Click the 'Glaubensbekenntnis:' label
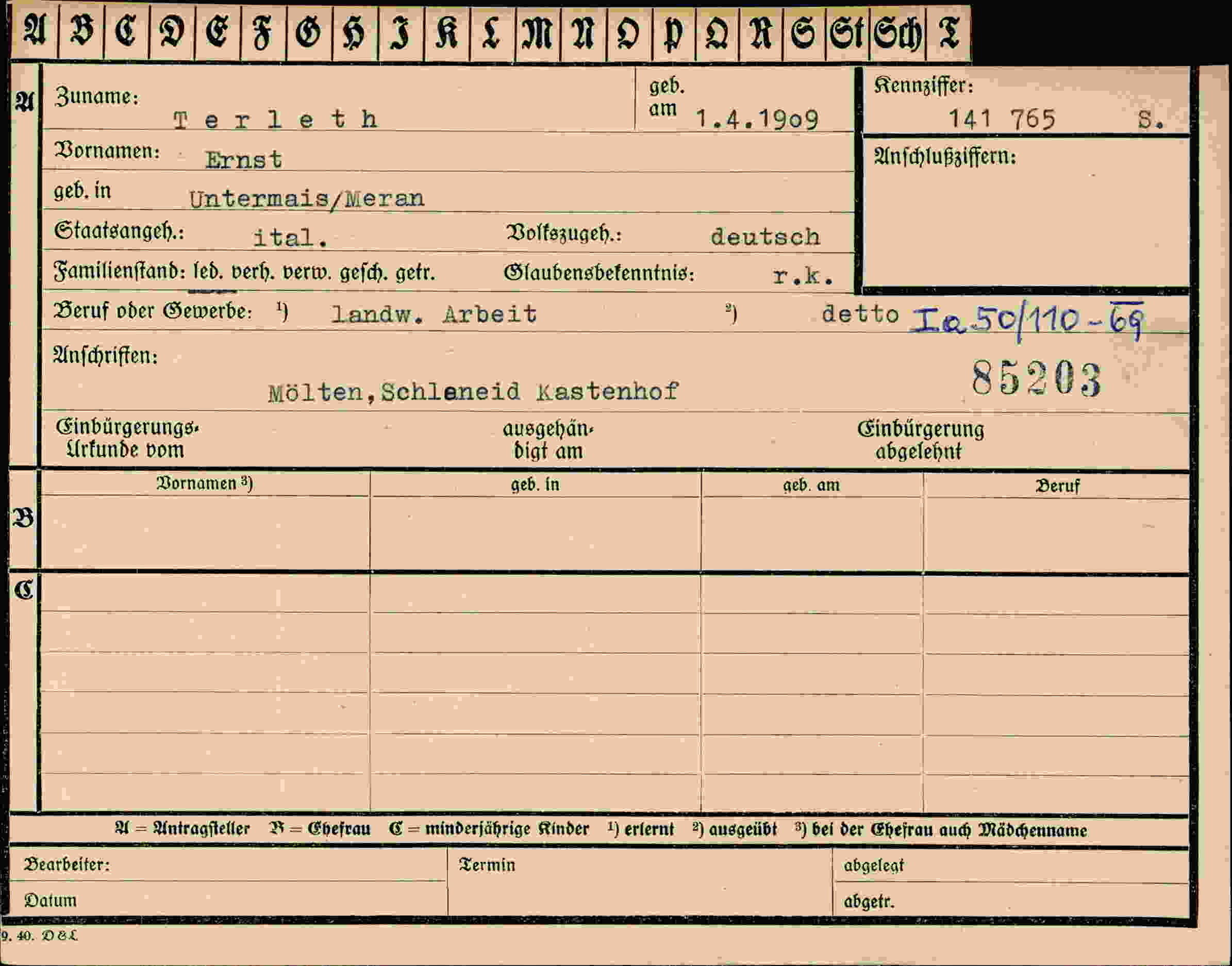This screenshot has width=1232, height=966. pyautogui.click(x=599, y=273)
